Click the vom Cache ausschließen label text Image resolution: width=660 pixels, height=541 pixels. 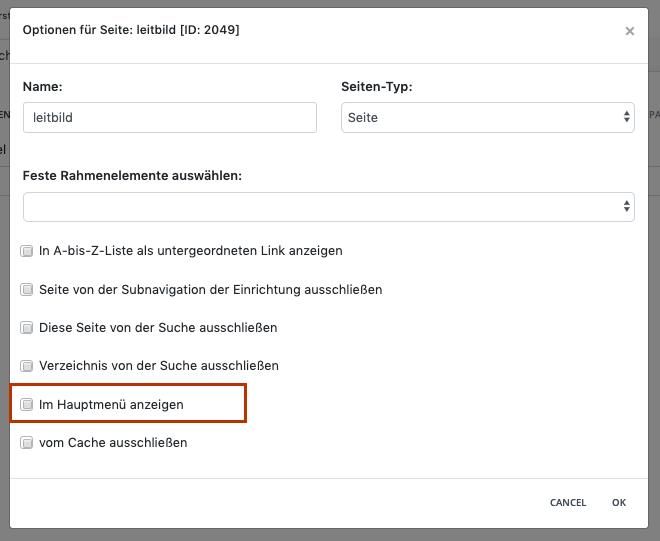click(113, 443)
